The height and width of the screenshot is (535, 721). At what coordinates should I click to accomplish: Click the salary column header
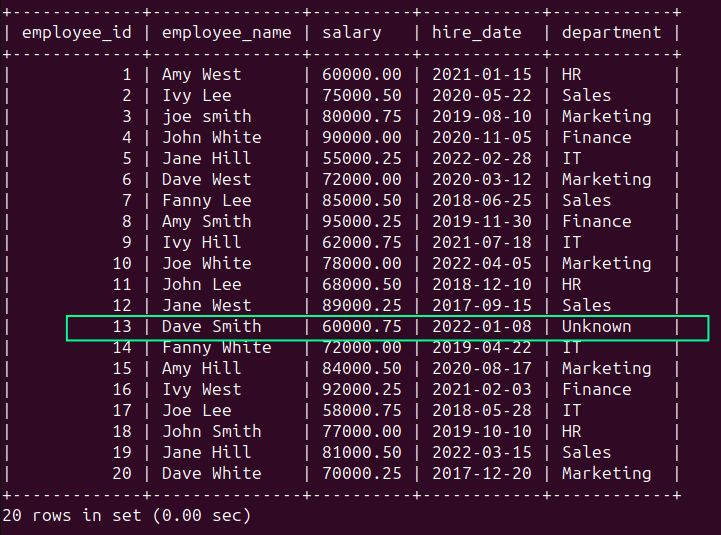pos(351,32)
